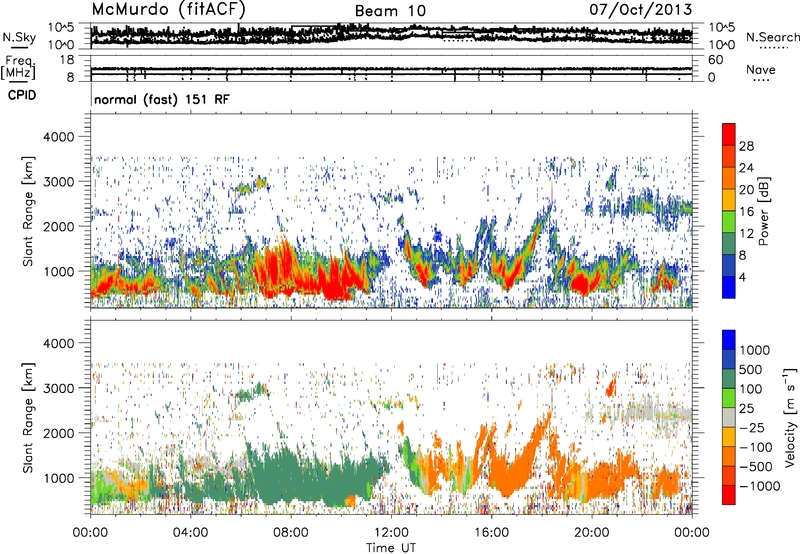The image size is (800, 554).
Task: Click the "Beam 10" heading
Action: (390, 11)
